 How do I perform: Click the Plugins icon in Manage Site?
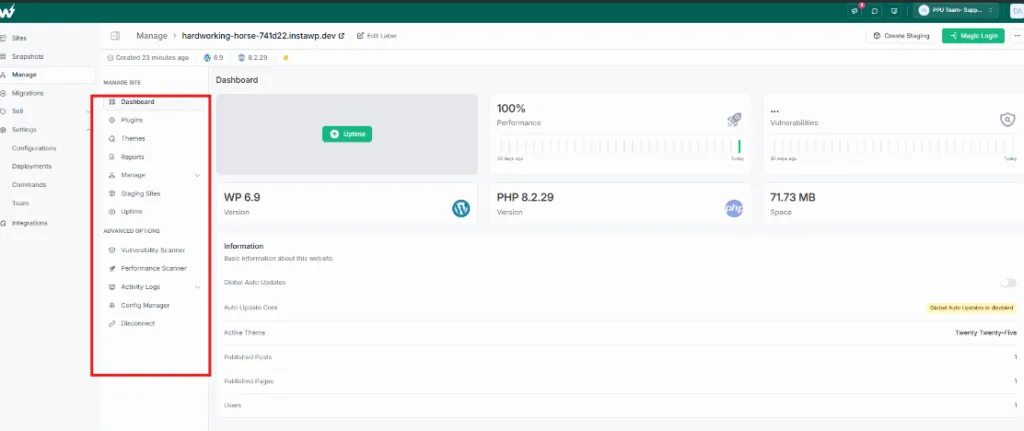point(112,120)
